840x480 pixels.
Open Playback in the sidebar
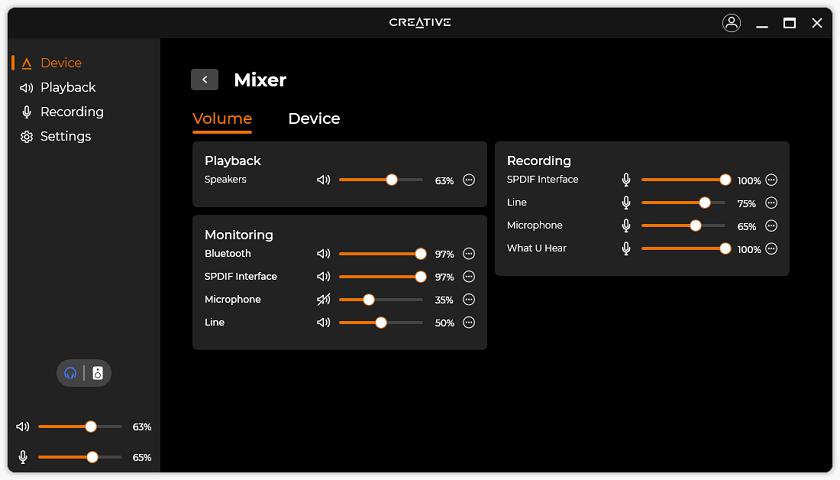pyautogui.click(x=67, y=87)
